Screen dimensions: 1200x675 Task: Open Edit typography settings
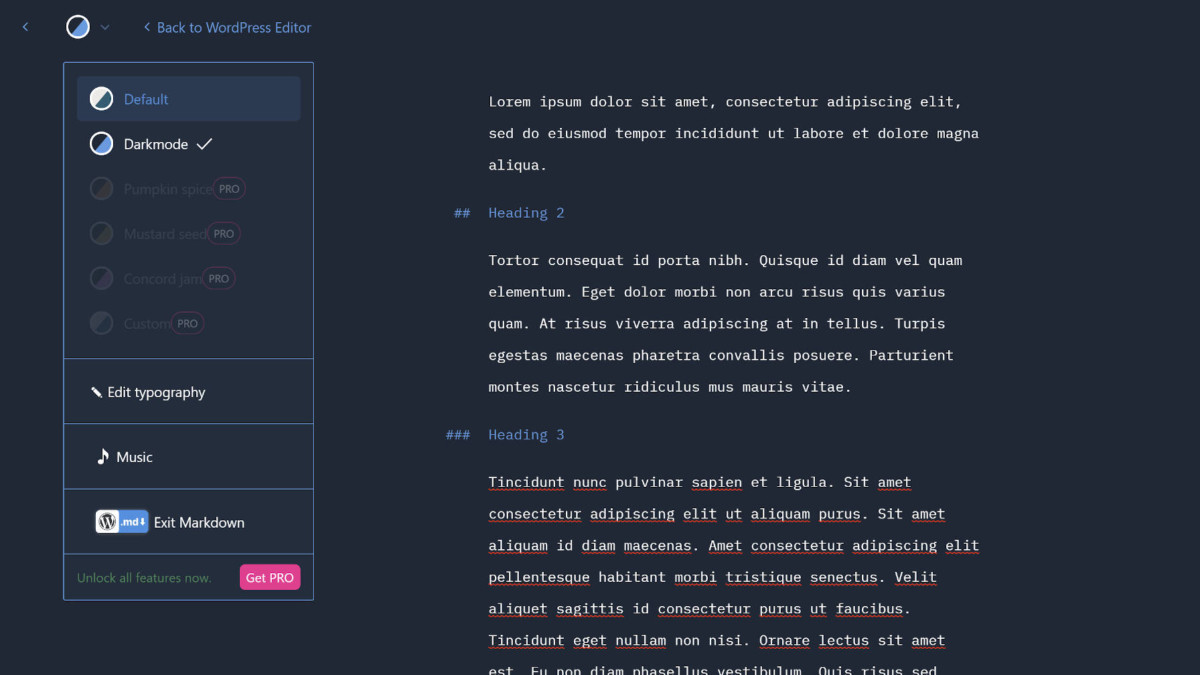[x=156, y=392]
